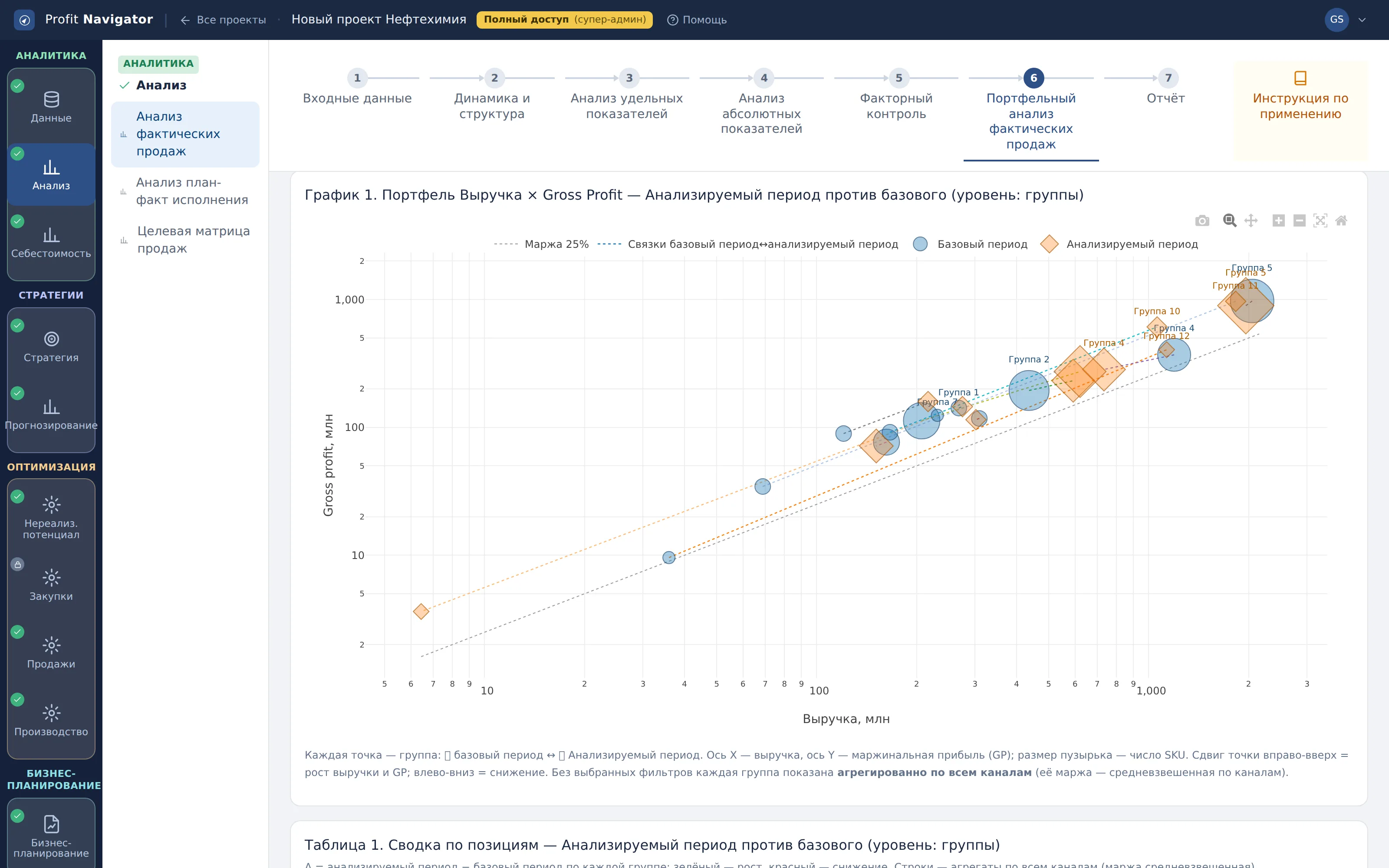Click the Полный доступ супер-админ badge
The height and width of the screenshot is (868, 1389).
point(564,20)
